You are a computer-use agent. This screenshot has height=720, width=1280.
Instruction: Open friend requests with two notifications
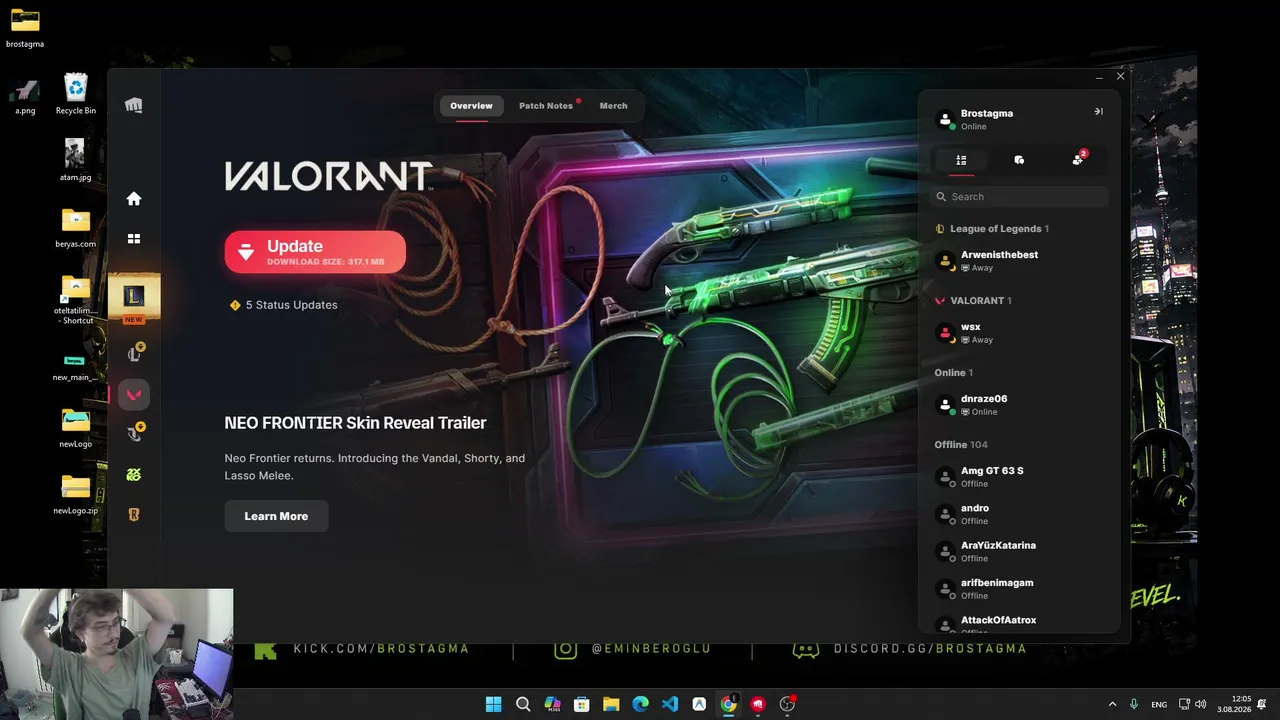click(x=1077, y=160)
